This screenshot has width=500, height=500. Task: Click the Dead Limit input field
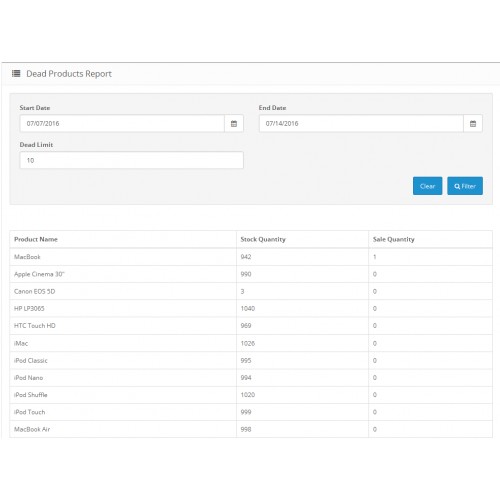tap(132, 160)
